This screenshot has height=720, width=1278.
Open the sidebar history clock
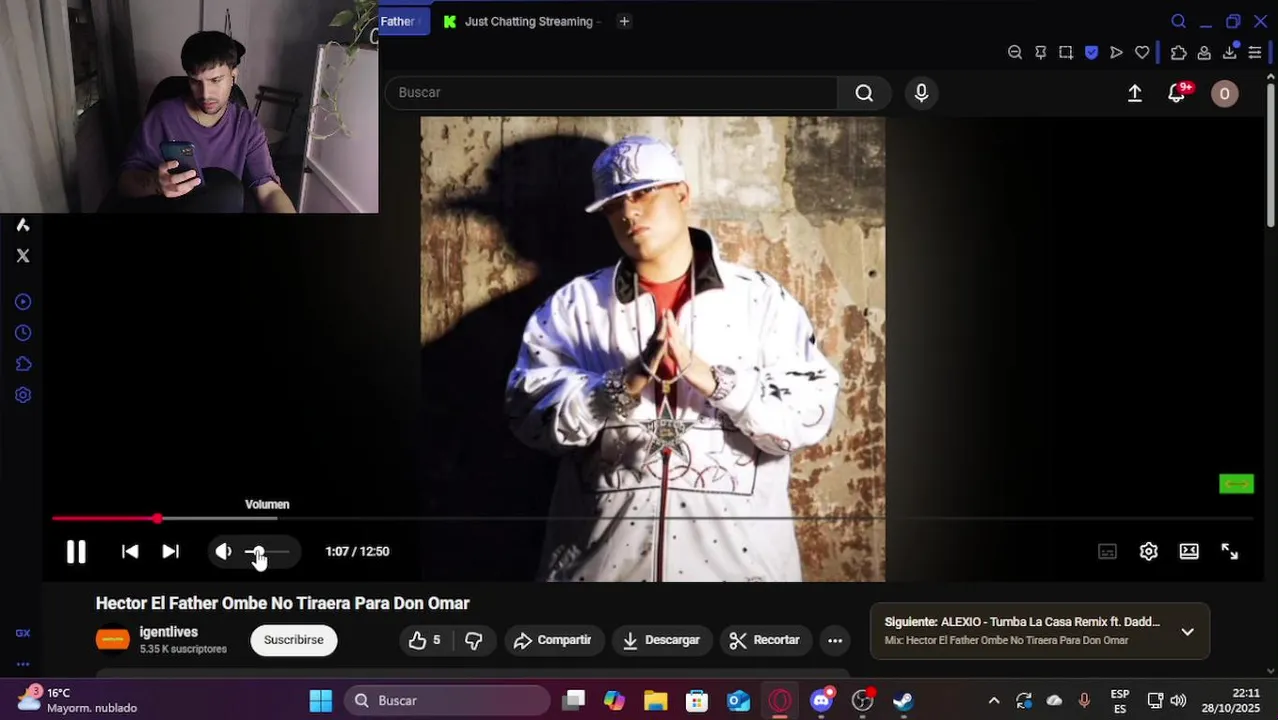pyautogui.click(x=22, y=333)
